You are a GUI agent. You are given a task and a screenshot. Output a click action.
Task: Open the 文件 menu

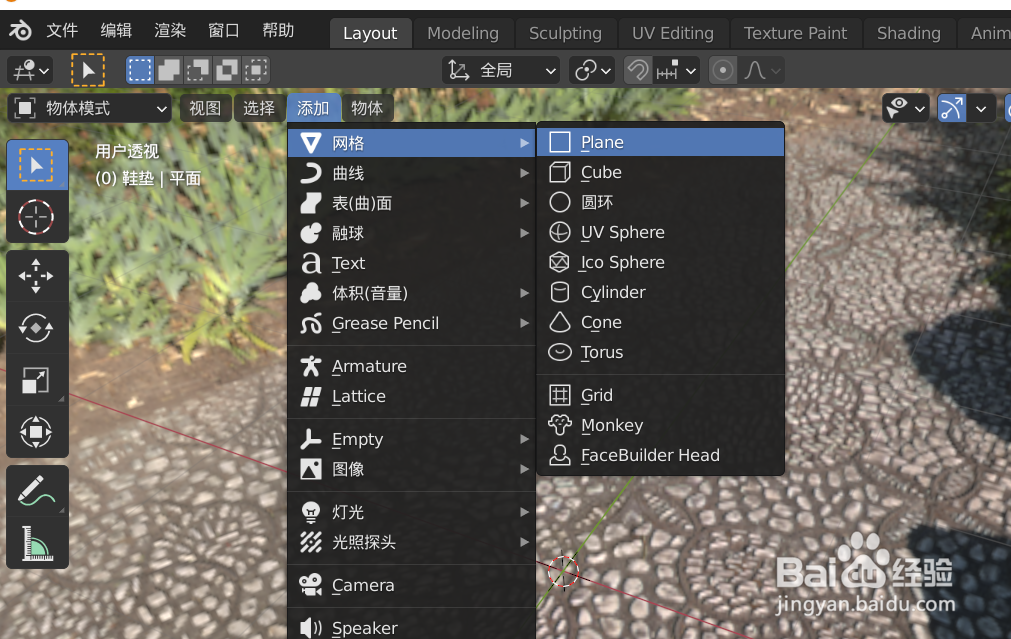62,30
